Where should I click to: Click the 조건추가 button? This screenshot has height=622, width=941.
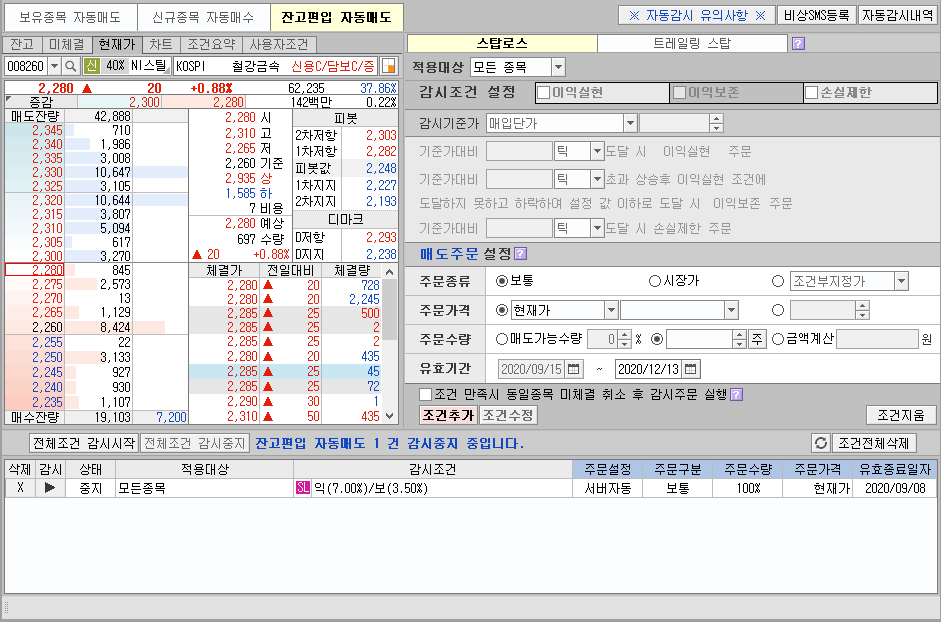point(448,415)
